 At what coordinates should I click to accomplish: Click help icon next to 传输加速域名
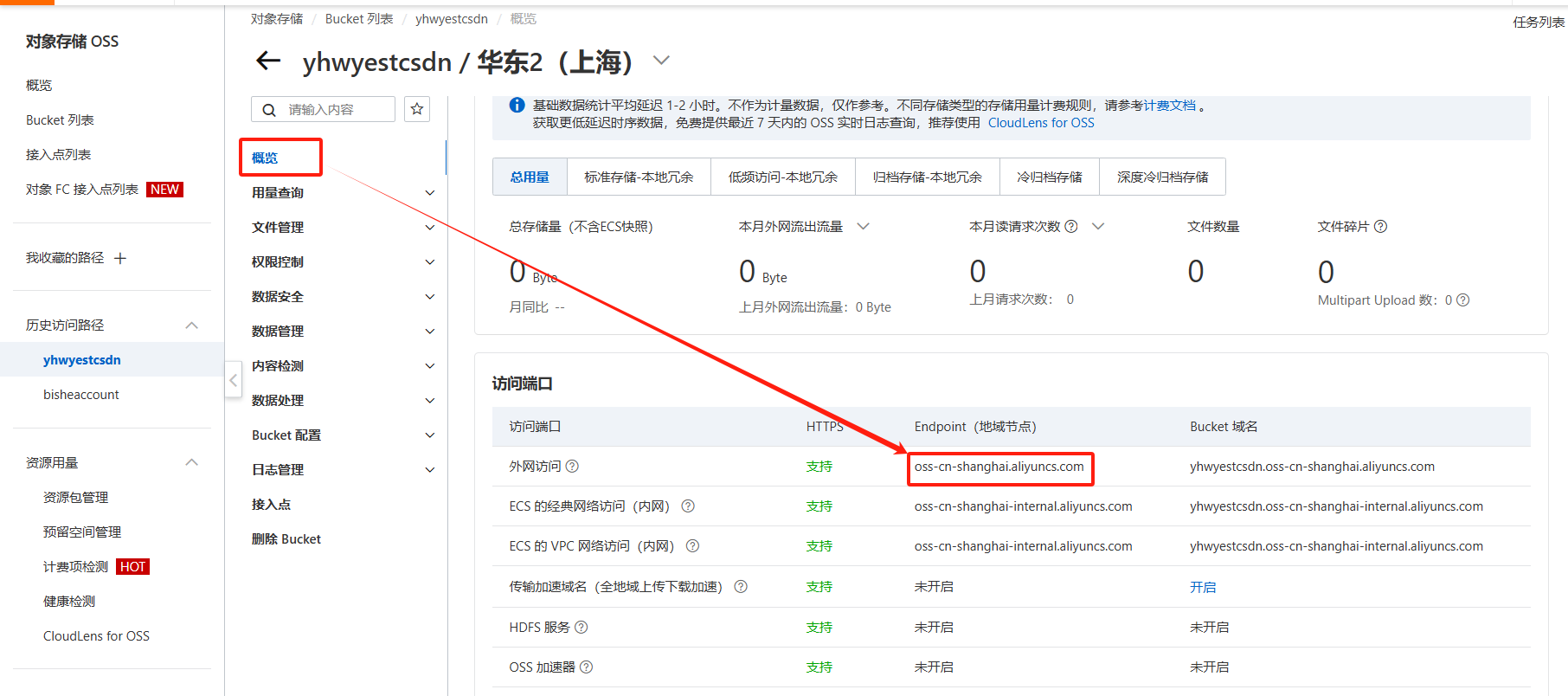pos(741,587)
